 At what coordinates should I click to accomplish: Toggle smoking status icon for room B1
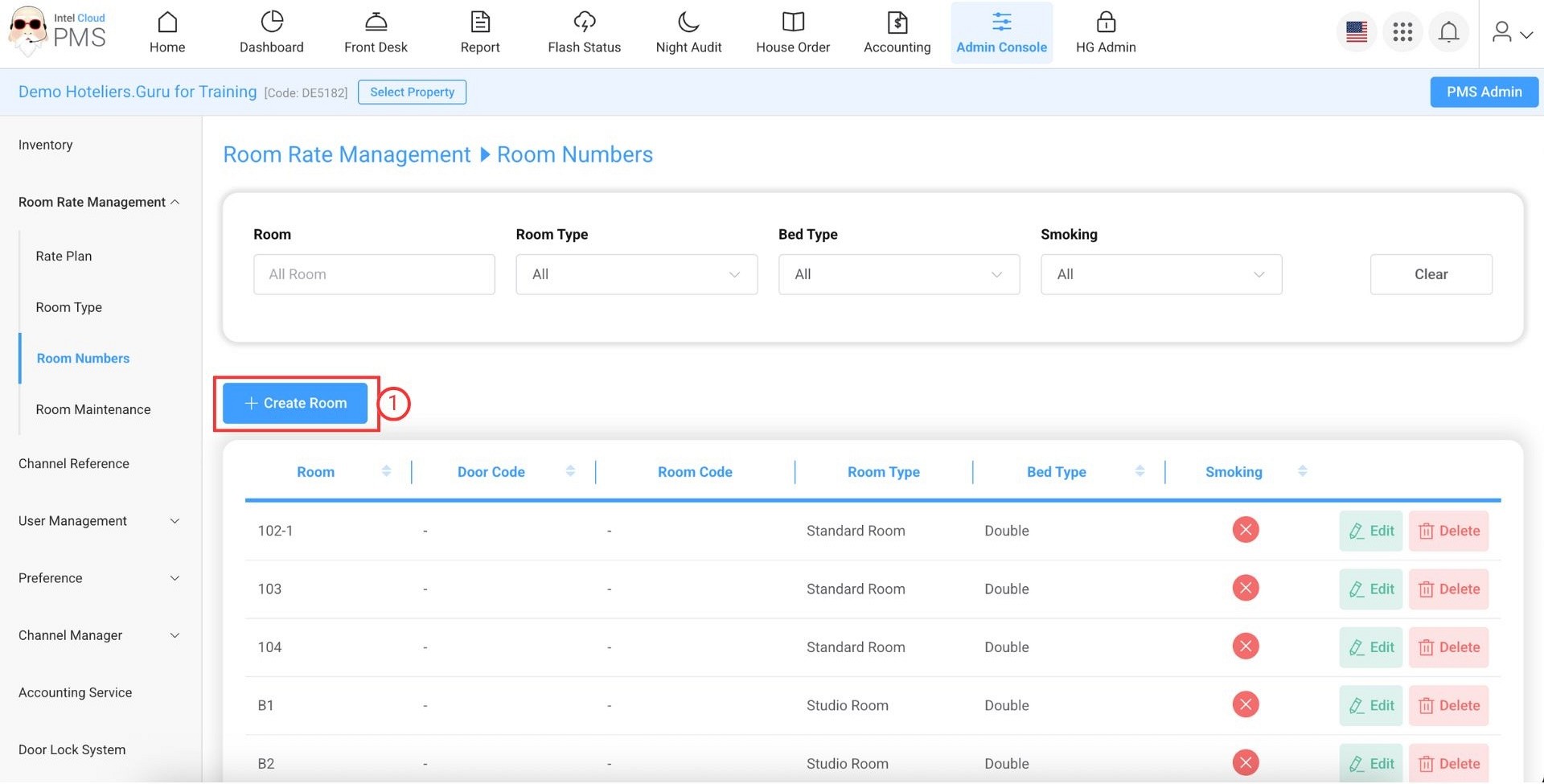(x=1245, y=705)
